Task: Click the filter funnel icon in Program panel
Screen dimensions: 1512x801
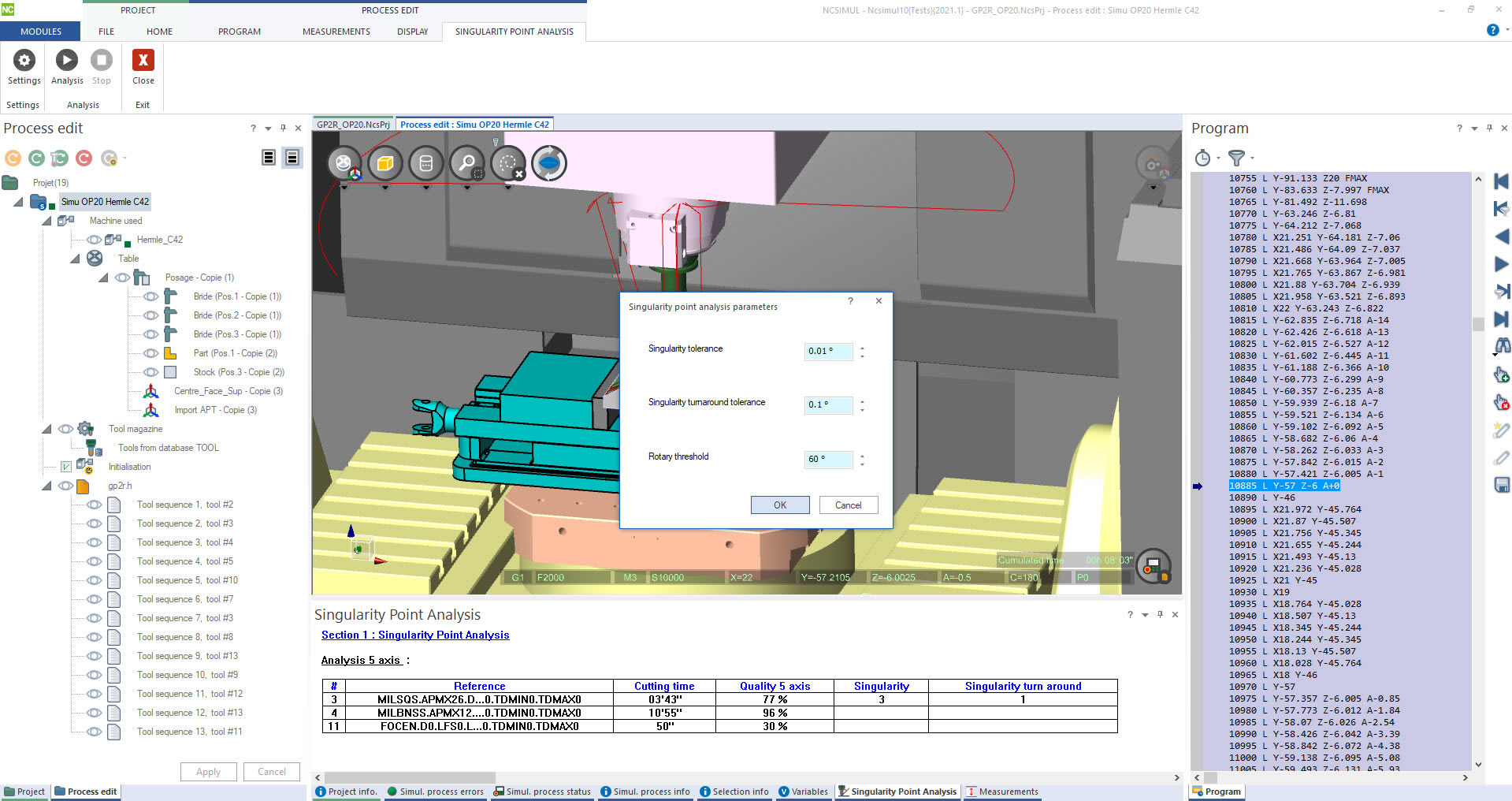Action: 1236,158
